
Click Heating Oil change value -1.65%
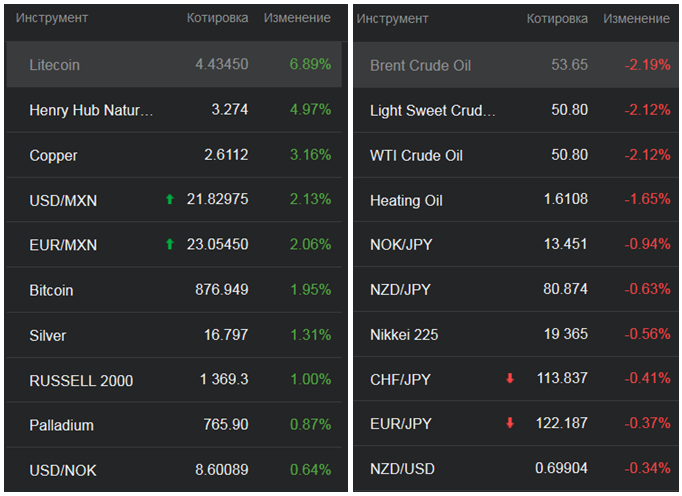[647, 199]
